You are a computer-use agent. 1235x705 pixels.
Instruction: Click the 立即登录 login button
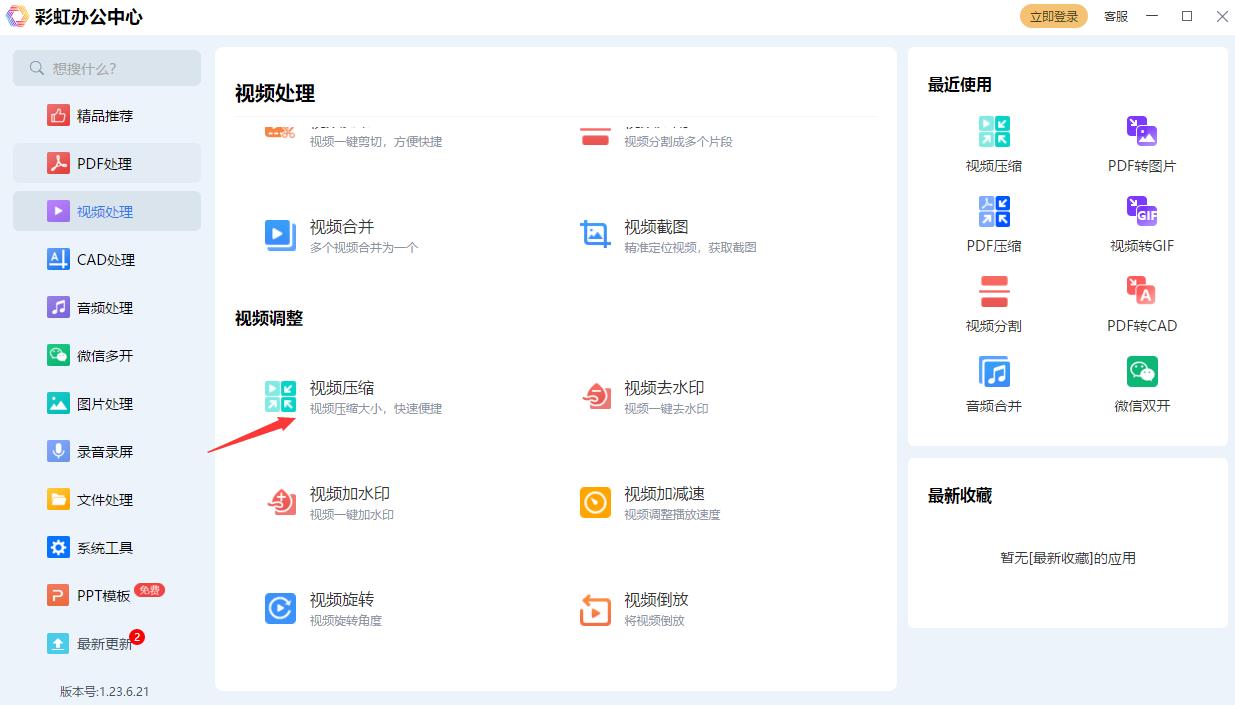pos(1053,16)
